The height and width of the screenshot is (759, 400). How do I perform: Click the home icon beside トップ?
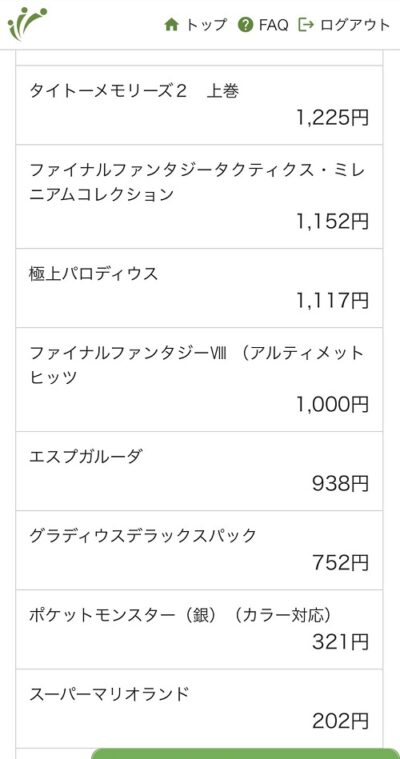(x=171, y=25)
